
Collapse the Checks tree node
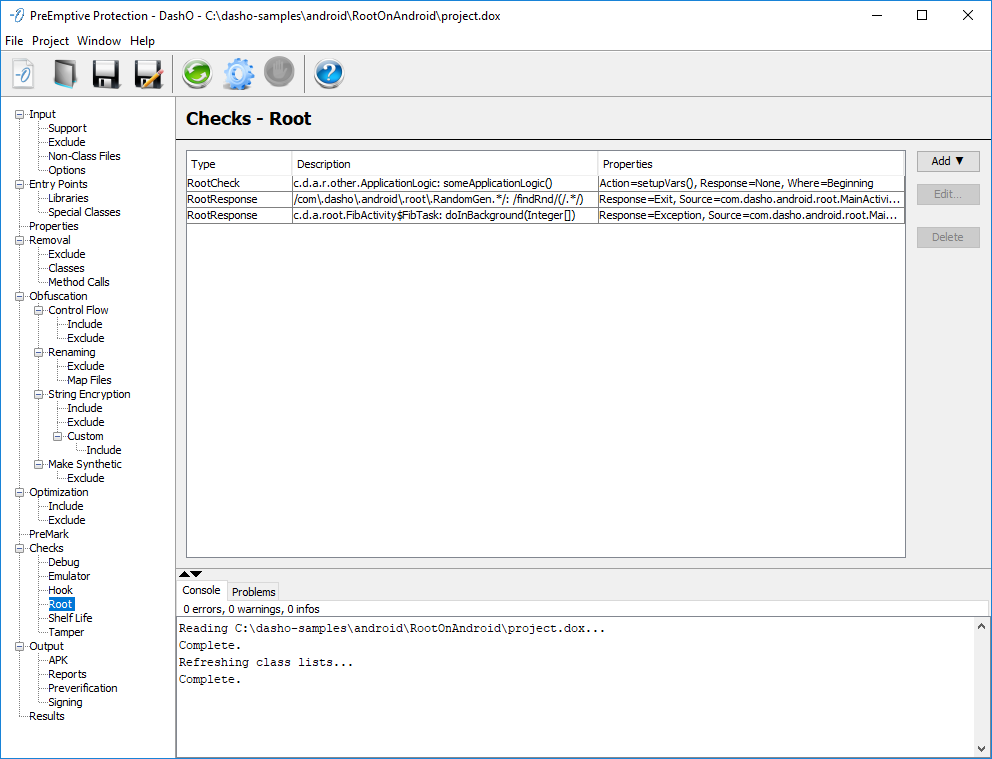(19, 548)
